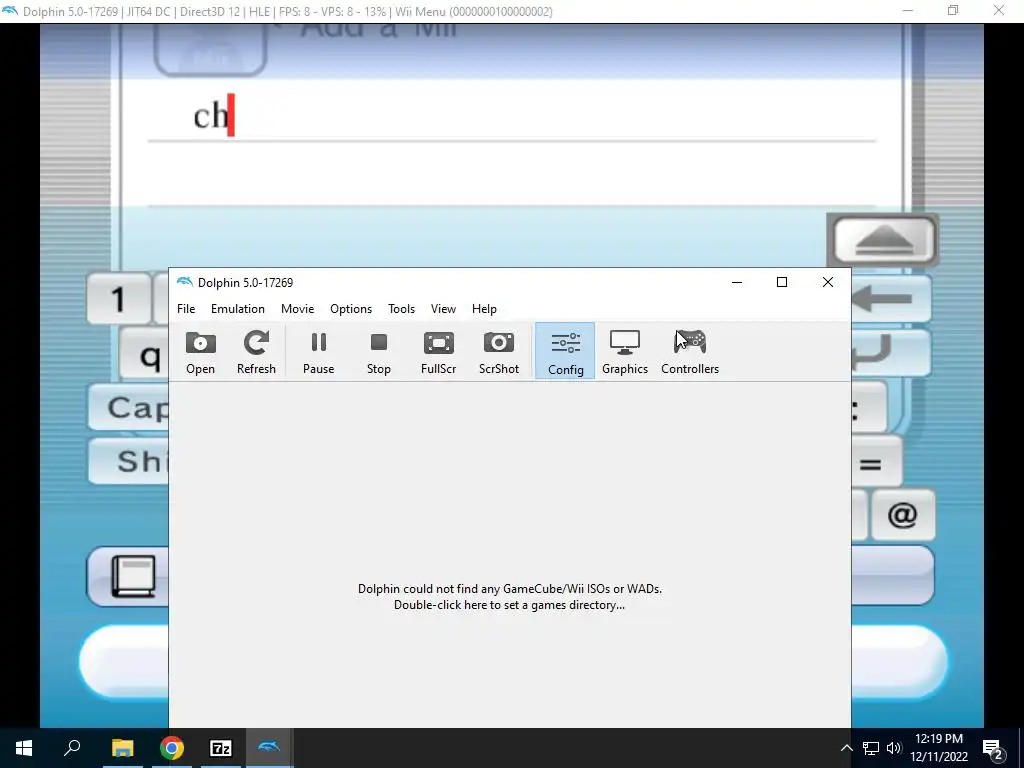Pause the running emulation
The image size is (1024, 768).
(319, 351)
